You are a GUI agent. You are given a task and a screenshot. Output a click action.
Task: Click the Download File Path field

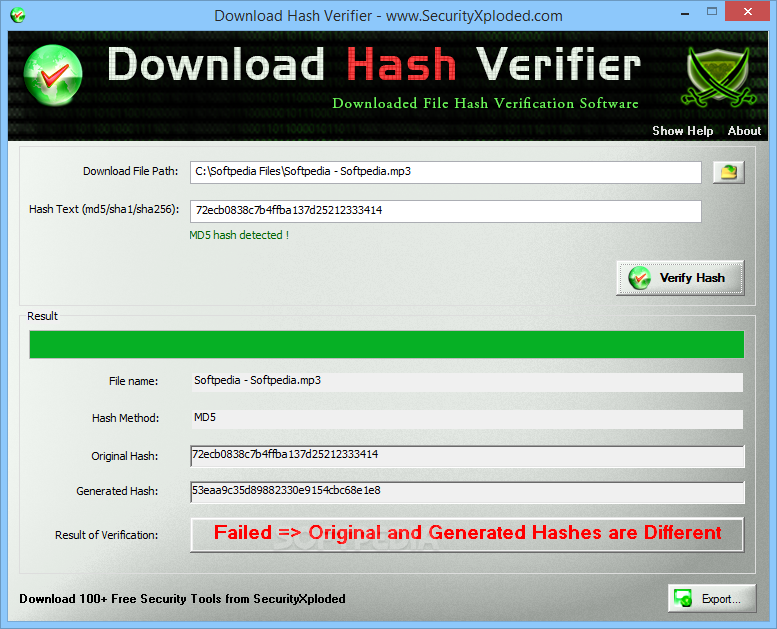tap(445, 172)
